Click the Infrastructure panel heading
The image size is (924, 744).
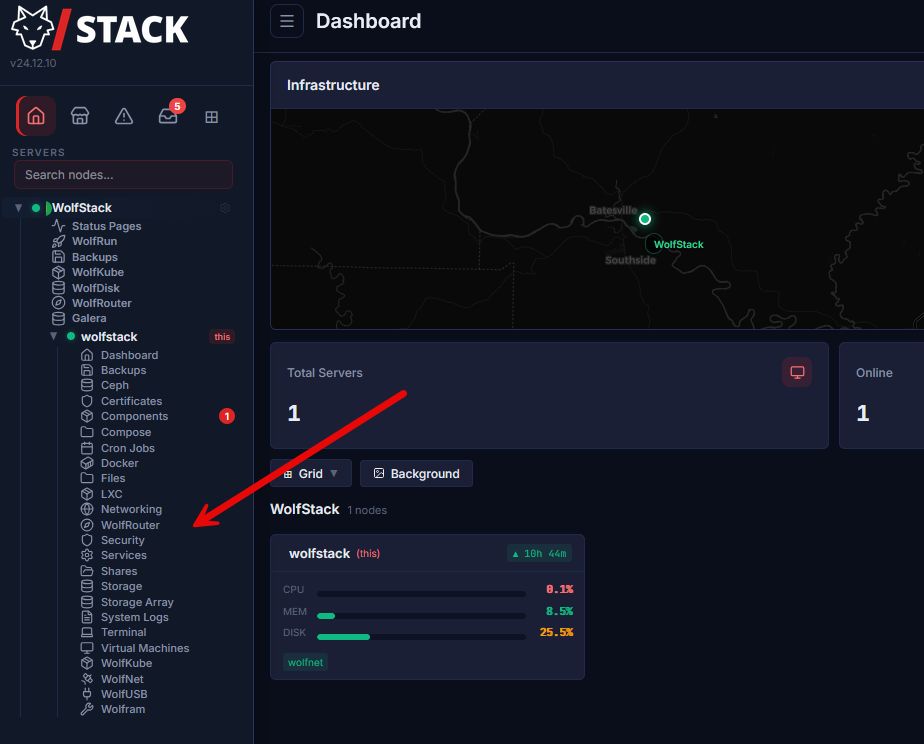point(333,85)
